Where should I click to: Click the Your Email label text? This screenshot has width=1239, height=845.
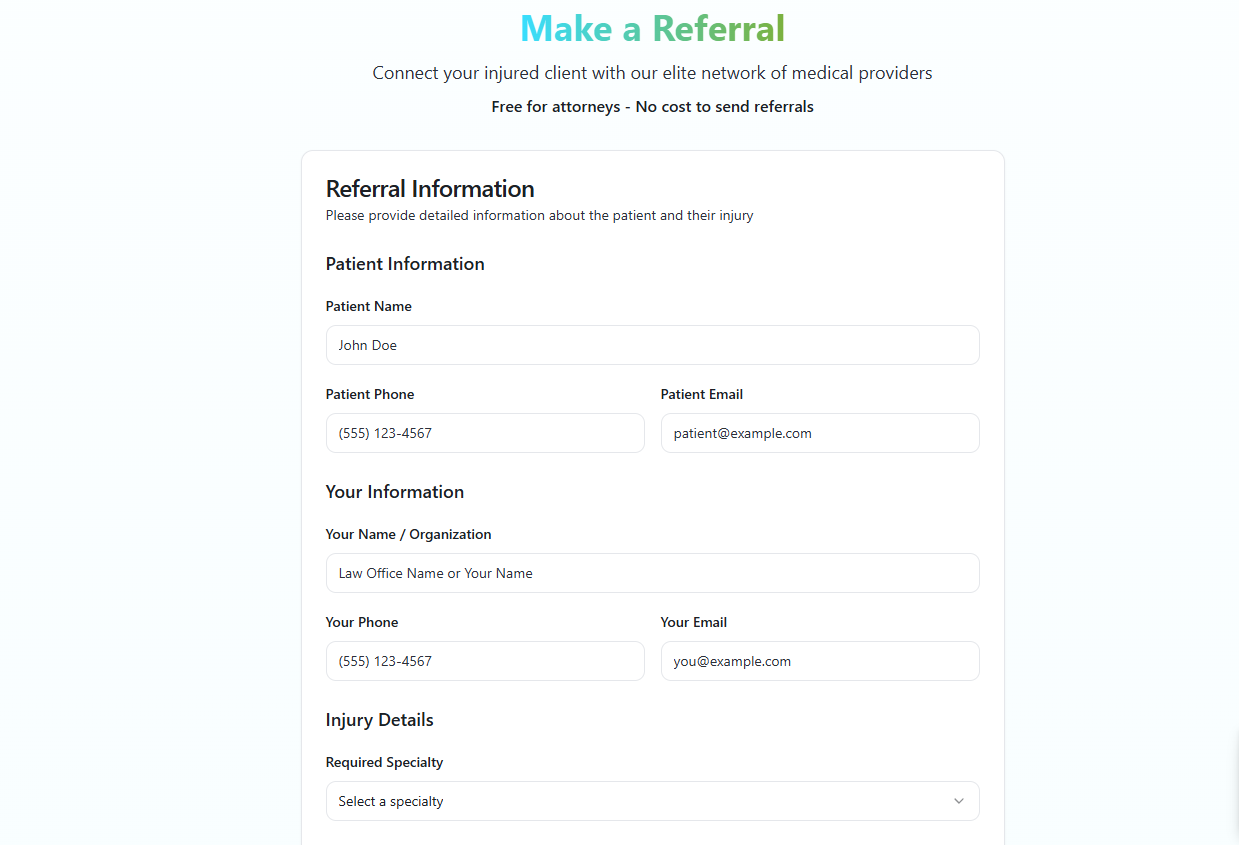point(693,623)
